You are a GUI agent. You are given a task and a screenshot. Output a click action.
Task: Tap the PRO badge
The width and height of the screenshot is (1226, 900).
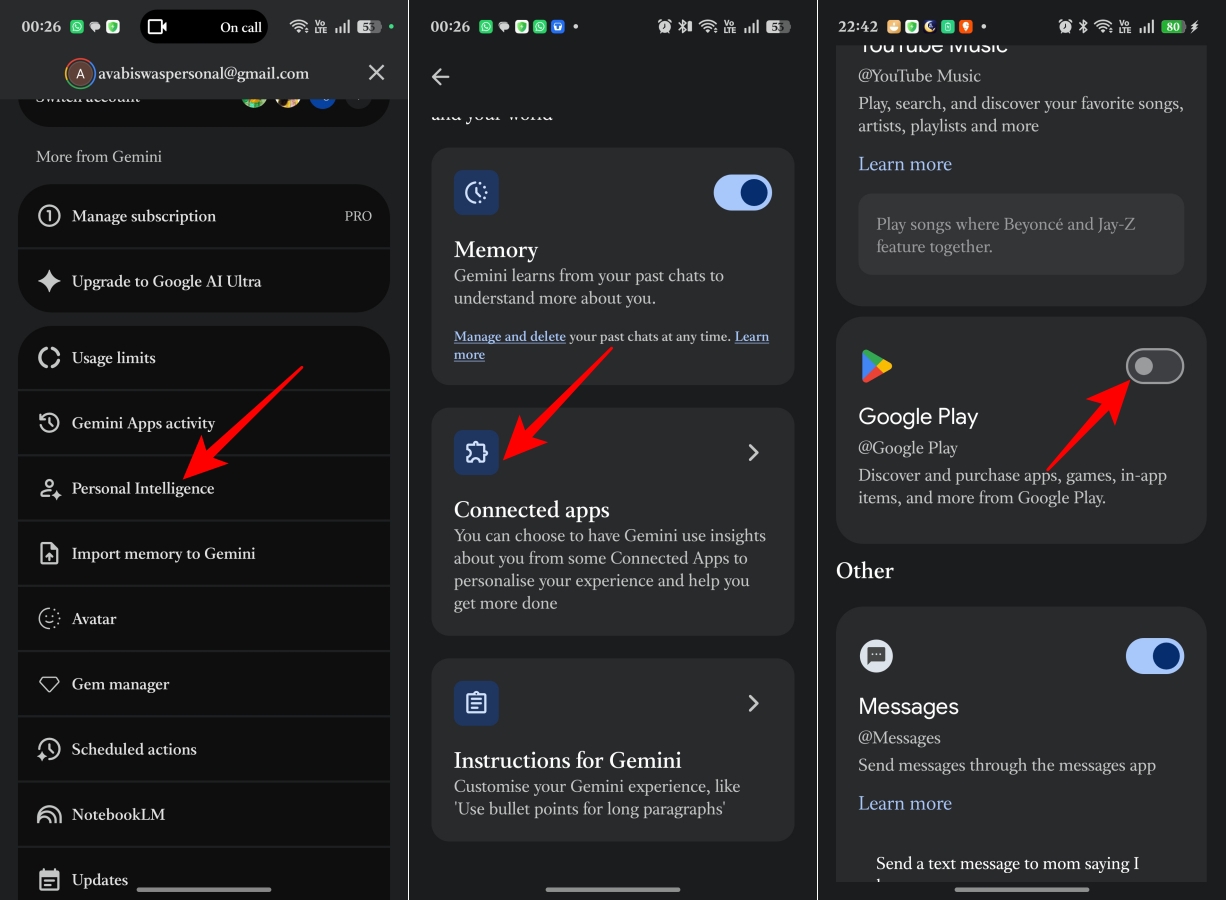click(x=358, y=216)
